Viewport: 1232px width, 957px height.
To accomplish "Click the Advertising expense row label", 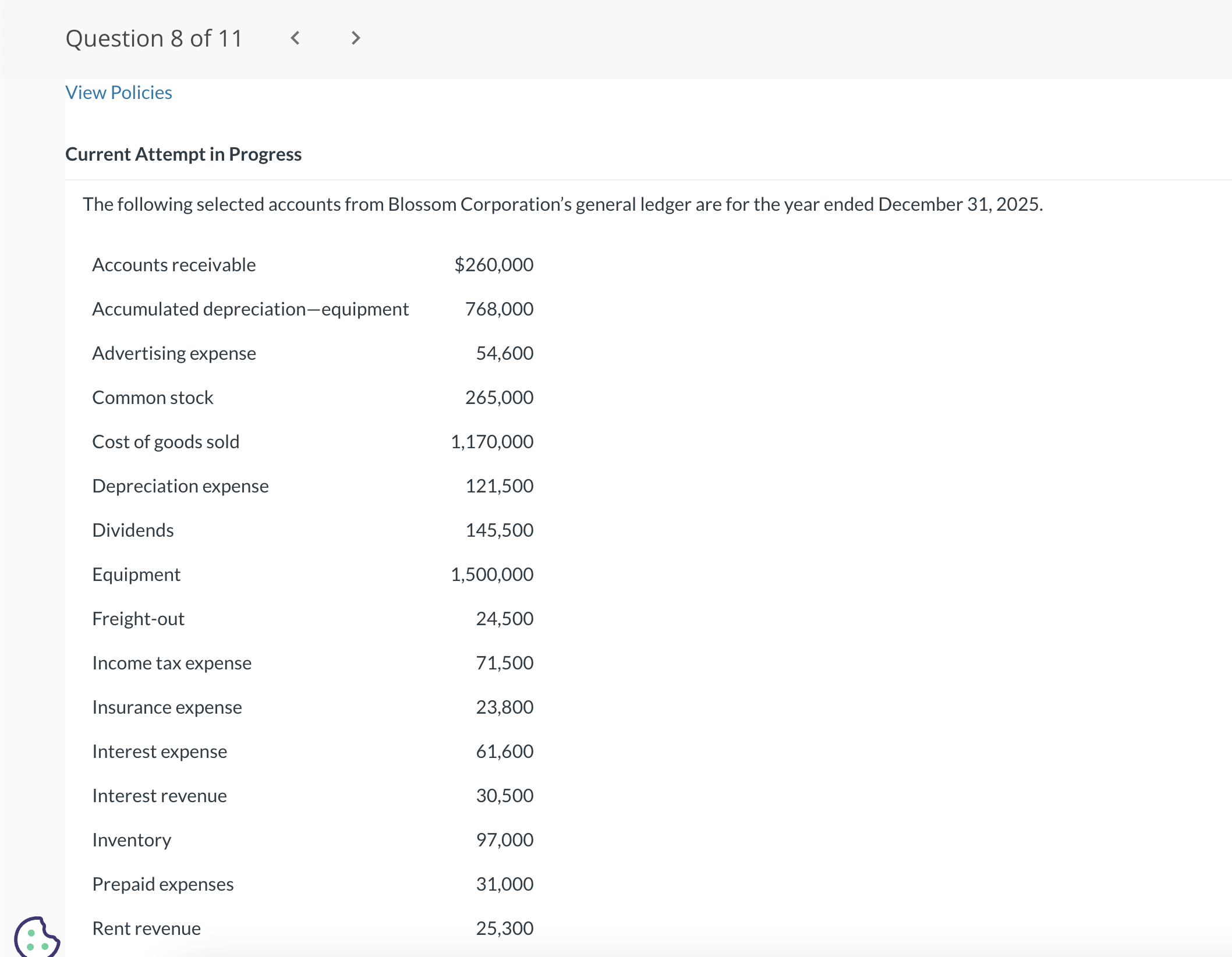I will coord(174,353).
